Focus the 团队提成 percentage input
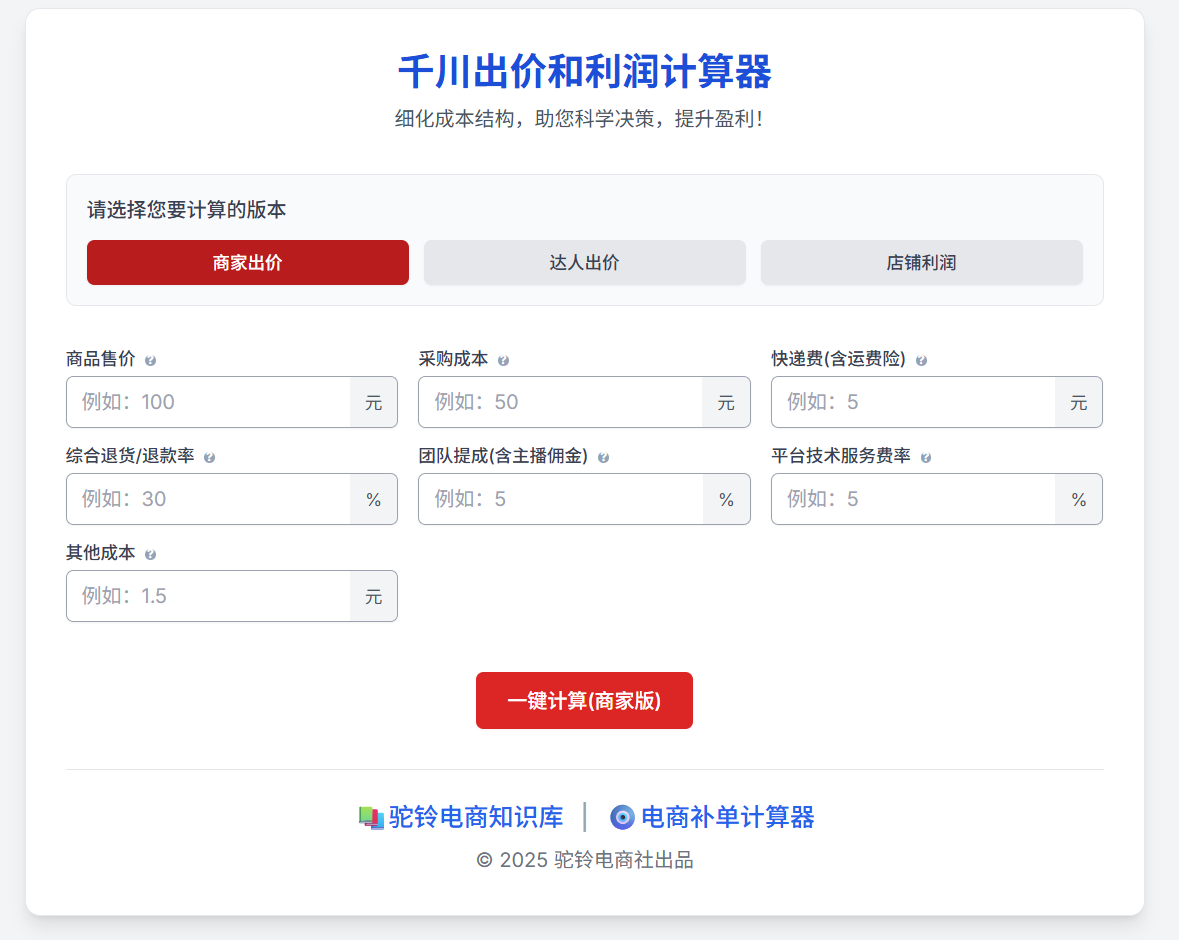The image size is (1179, 940). (x=561, y=499)
